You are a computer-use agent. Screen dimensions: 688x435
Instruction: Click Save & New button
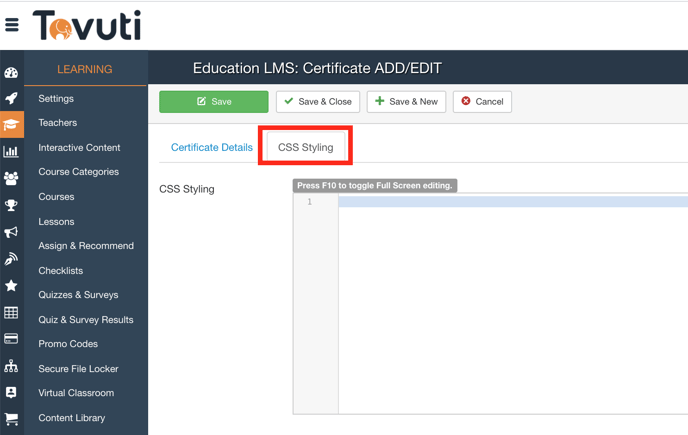(x=406, y=102)
